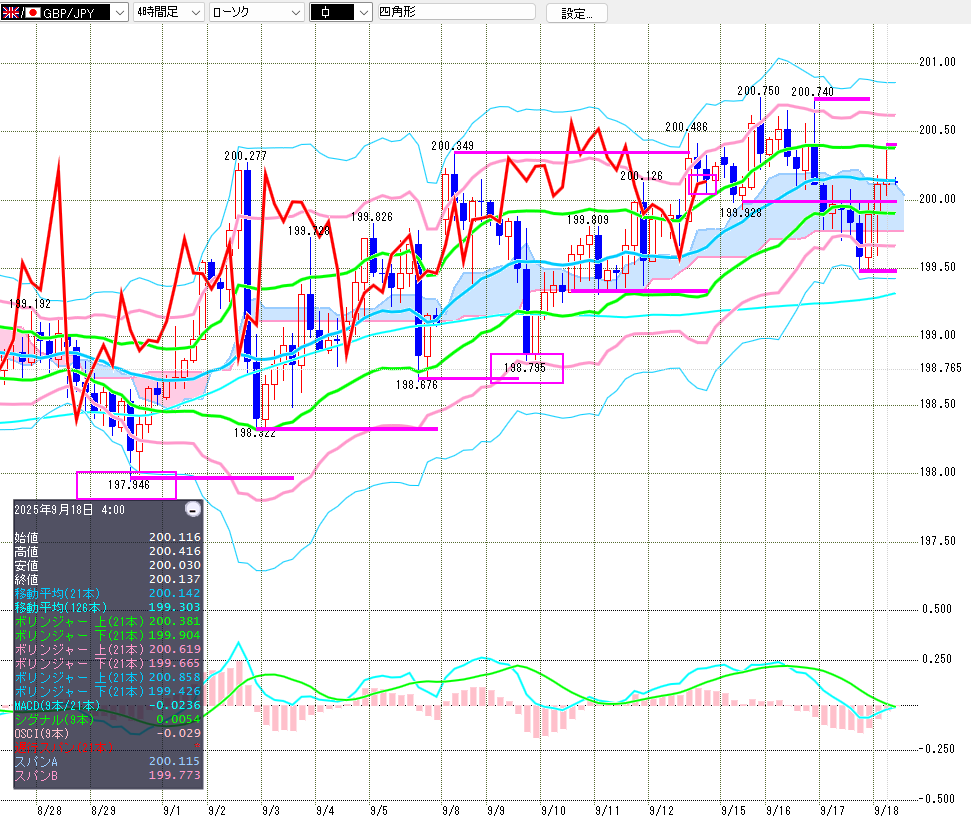Select the small pink rectangle near 200.126
The image size is (971, 820).
tap(702, 183)
